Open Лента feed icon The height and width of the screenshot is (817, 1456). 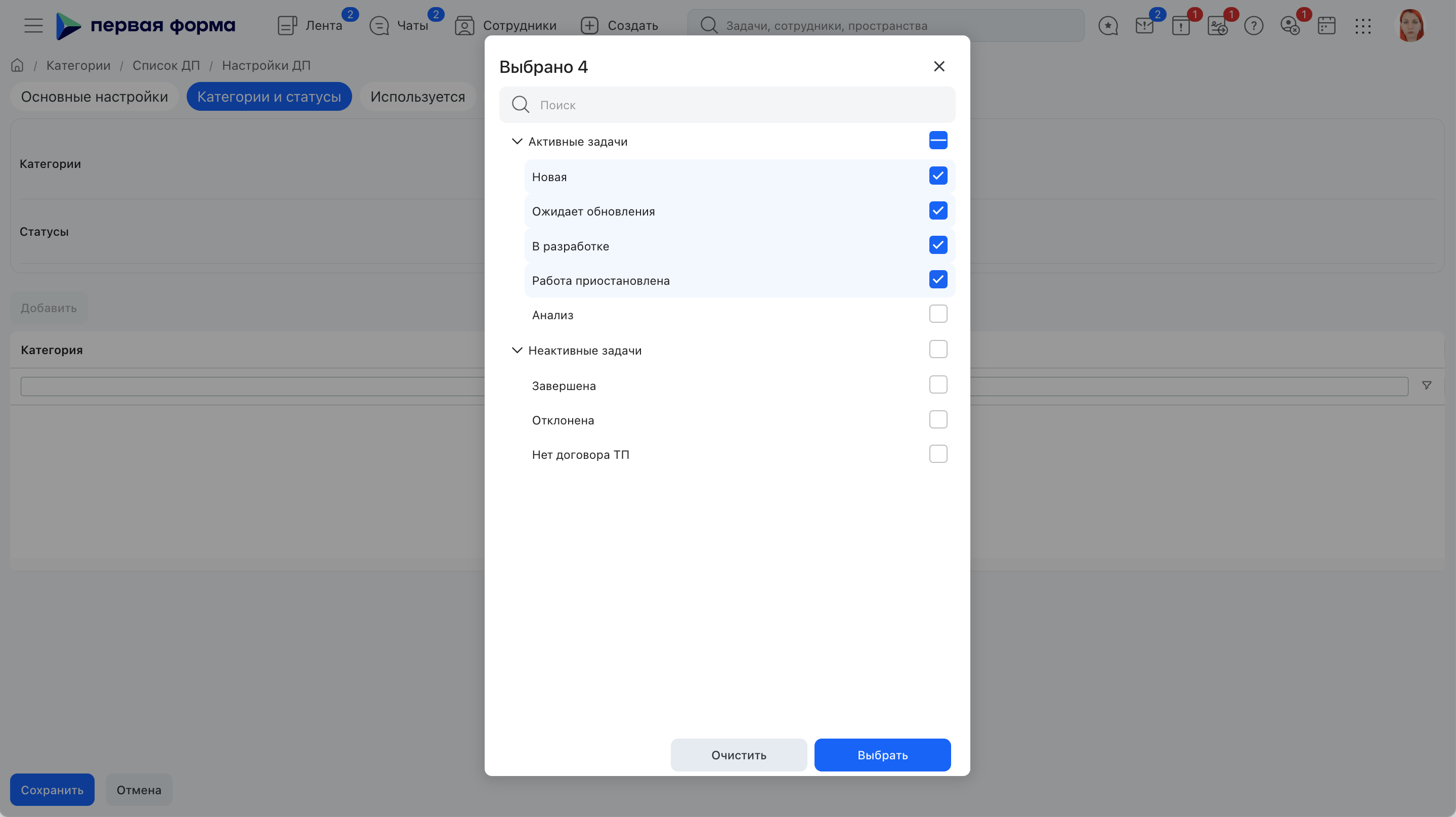click(x=287, y=25)
